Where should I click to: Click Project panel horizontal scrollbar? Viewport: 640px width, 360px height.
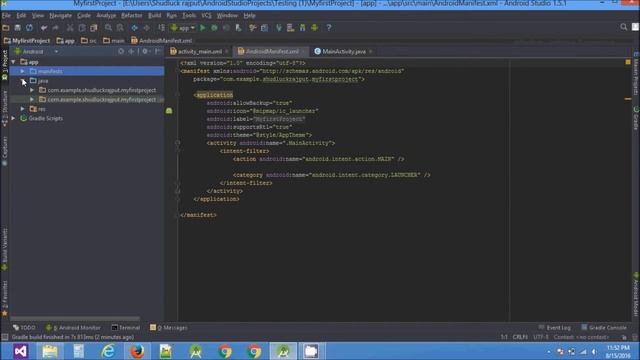coord(75,318)
